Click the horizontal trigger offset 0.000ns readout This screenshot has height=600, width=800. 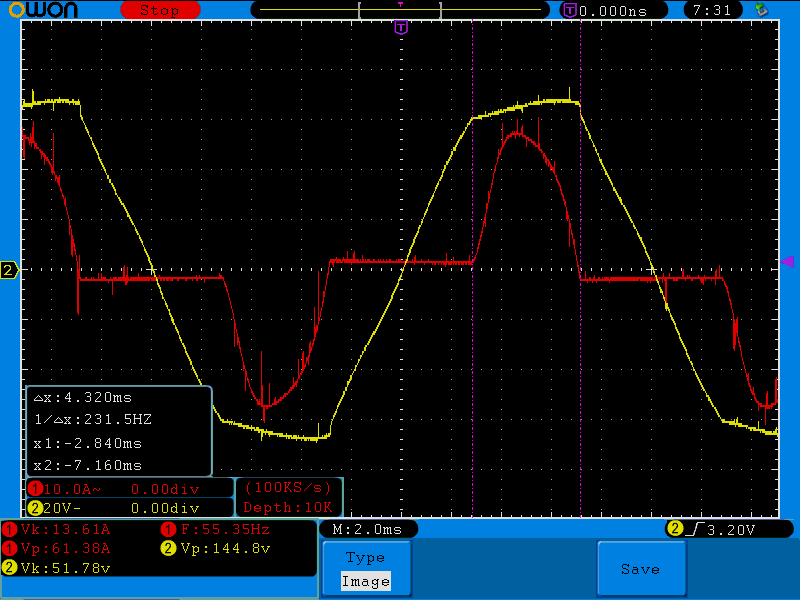point(613,11)
